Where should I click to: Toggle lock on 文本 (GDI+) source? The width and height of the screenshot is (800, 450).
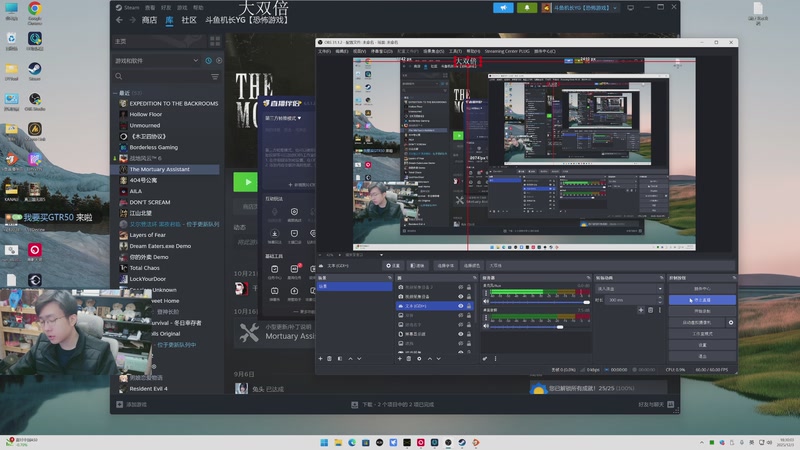(471, 305)
